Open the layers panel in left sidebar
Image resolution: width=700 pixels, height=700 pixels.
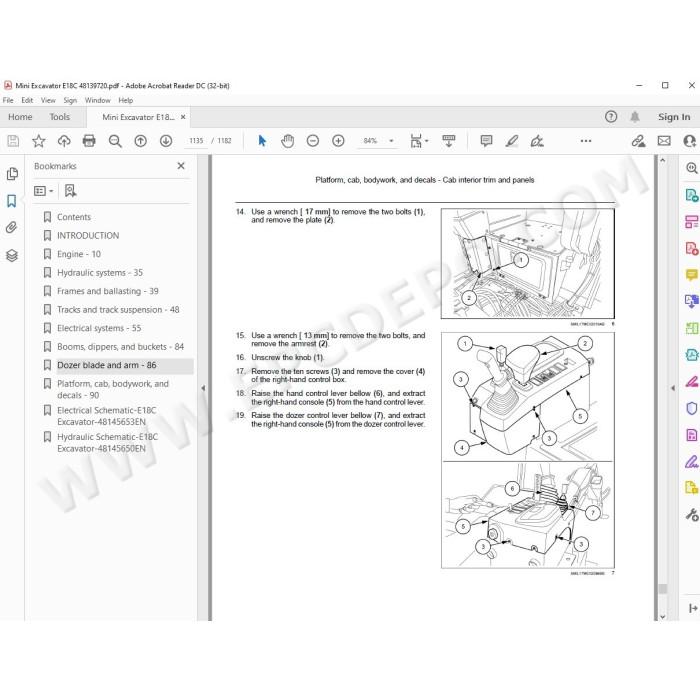12,255
